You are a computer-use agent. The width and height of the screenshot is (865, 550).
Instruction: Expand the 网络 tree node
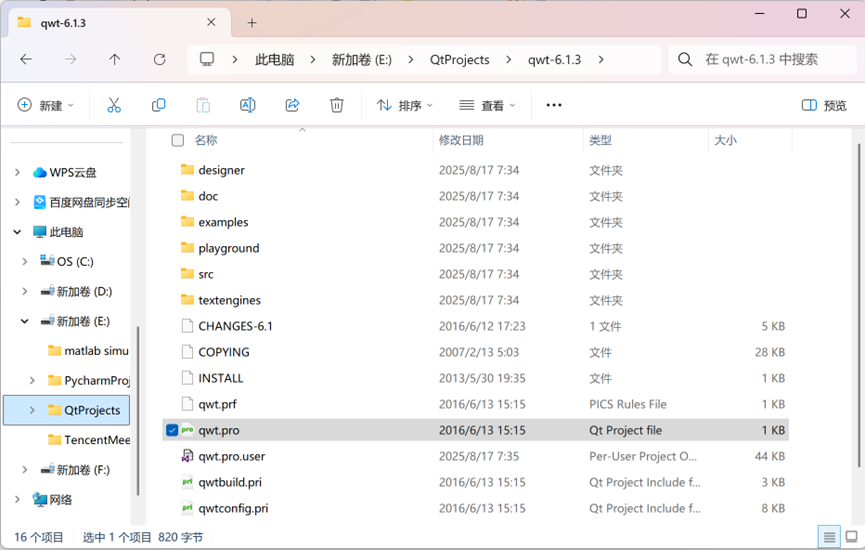tap(17, 500)
